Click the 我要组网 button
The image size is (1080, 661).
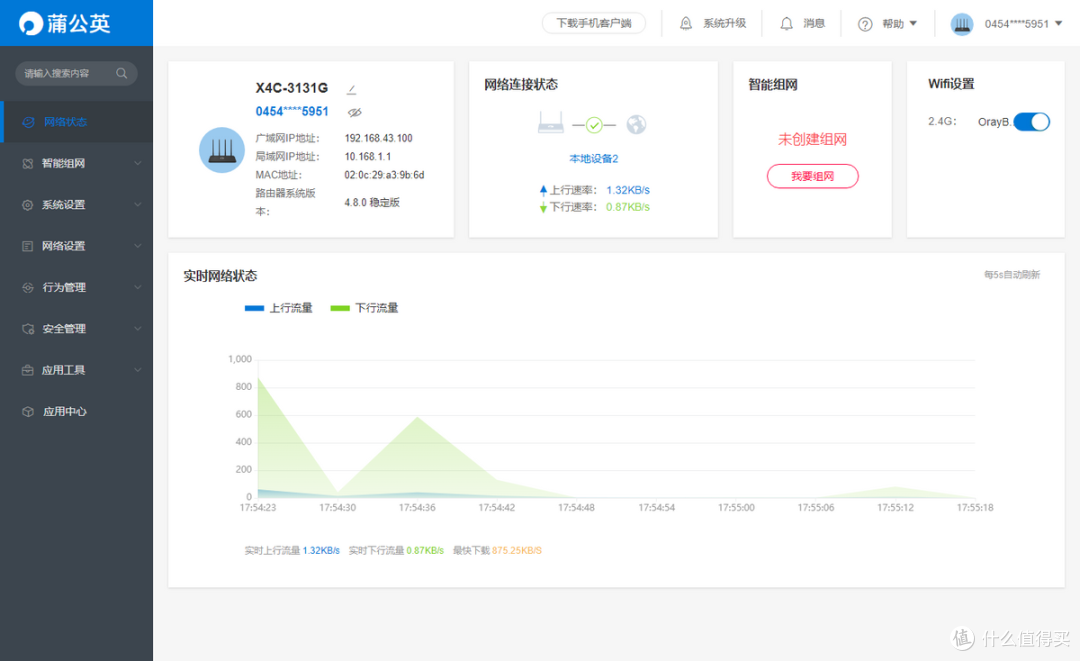coord(813,176)
